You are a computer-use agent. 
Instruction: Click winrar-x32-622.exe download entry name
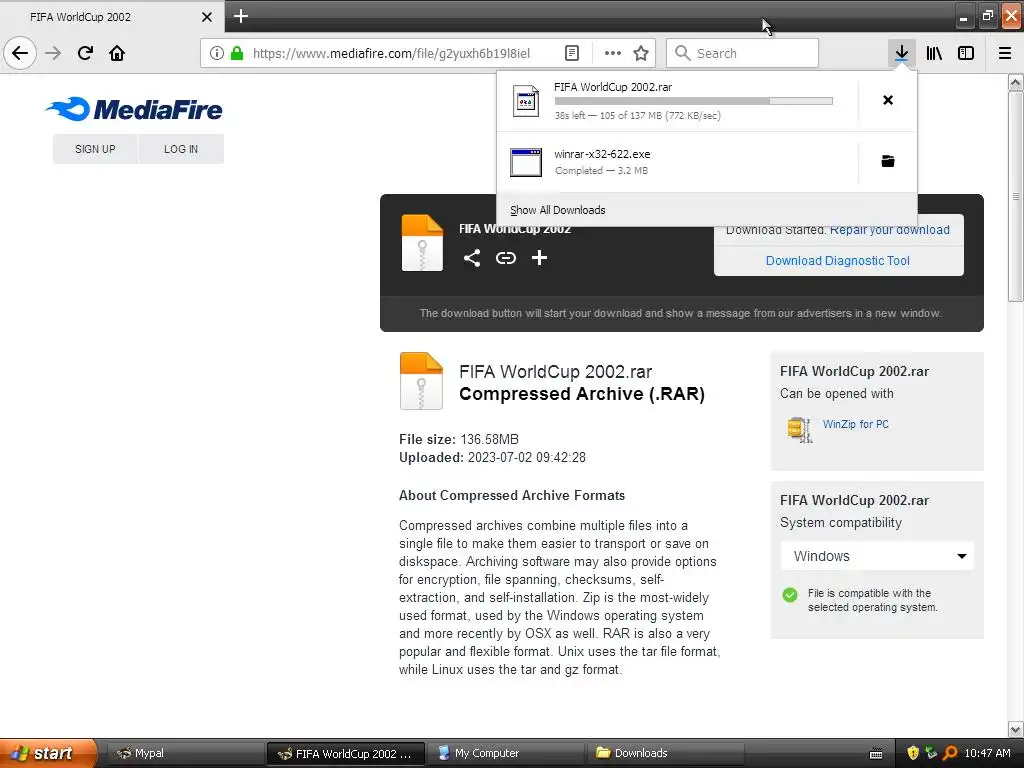[x=602, y=154]
